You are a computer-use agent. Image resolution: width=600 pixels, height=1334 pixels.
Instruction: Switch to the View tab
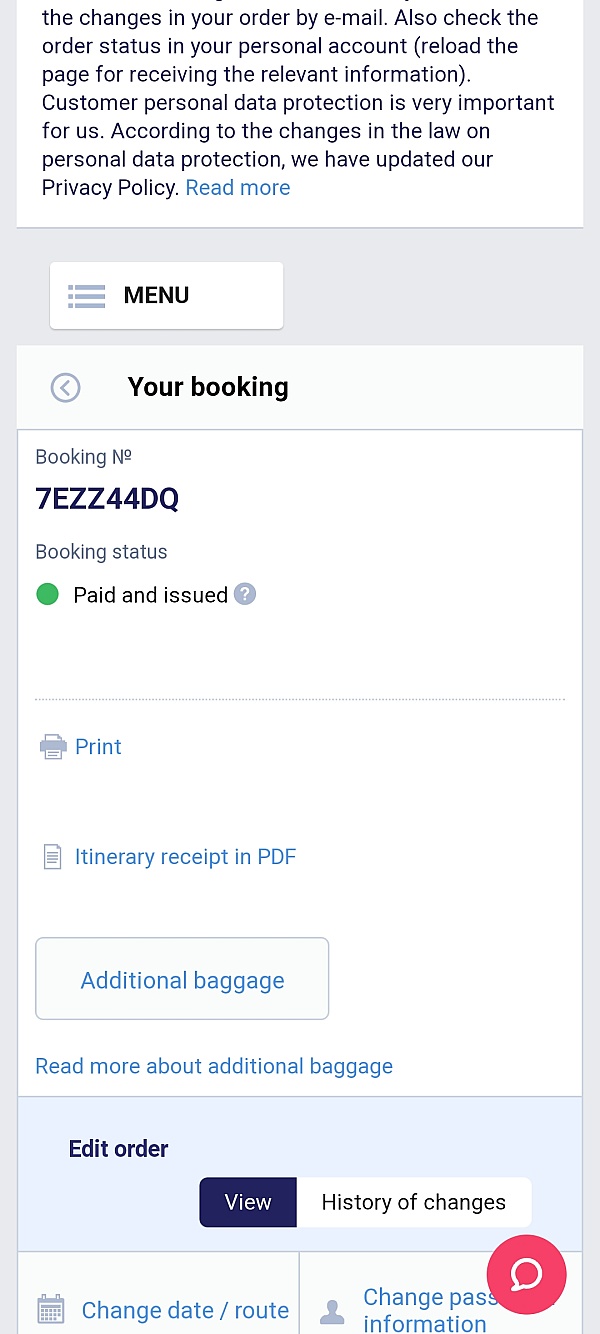248,1202
